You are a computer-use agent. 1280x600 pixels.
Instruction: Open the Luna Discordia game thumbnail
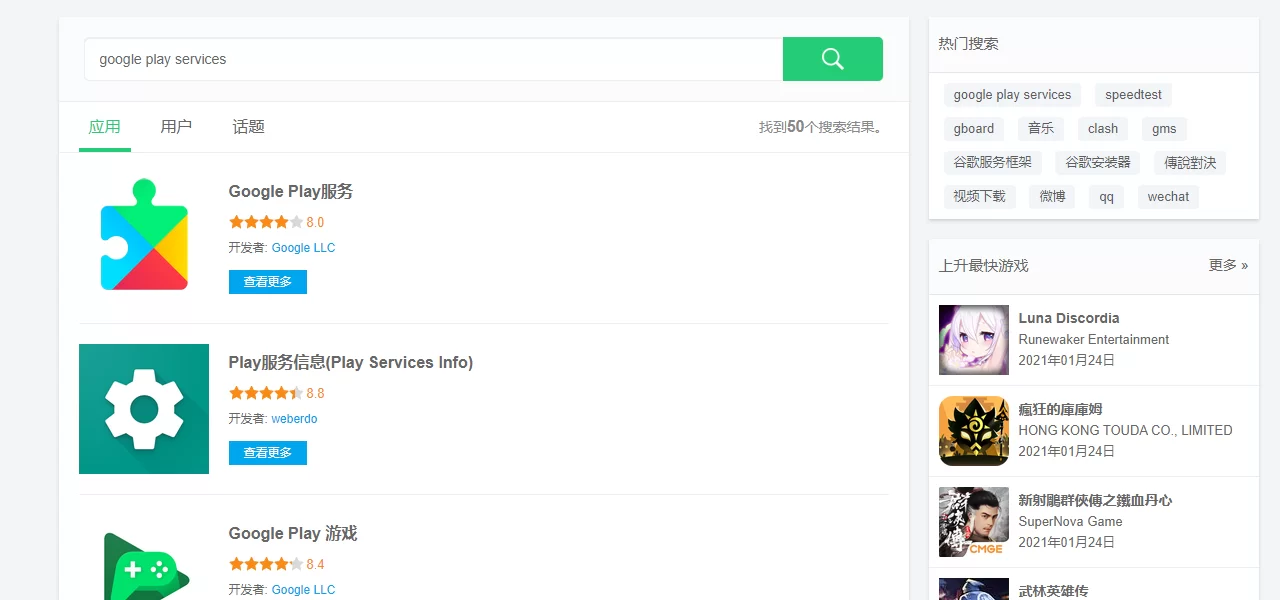pos(974,340)
